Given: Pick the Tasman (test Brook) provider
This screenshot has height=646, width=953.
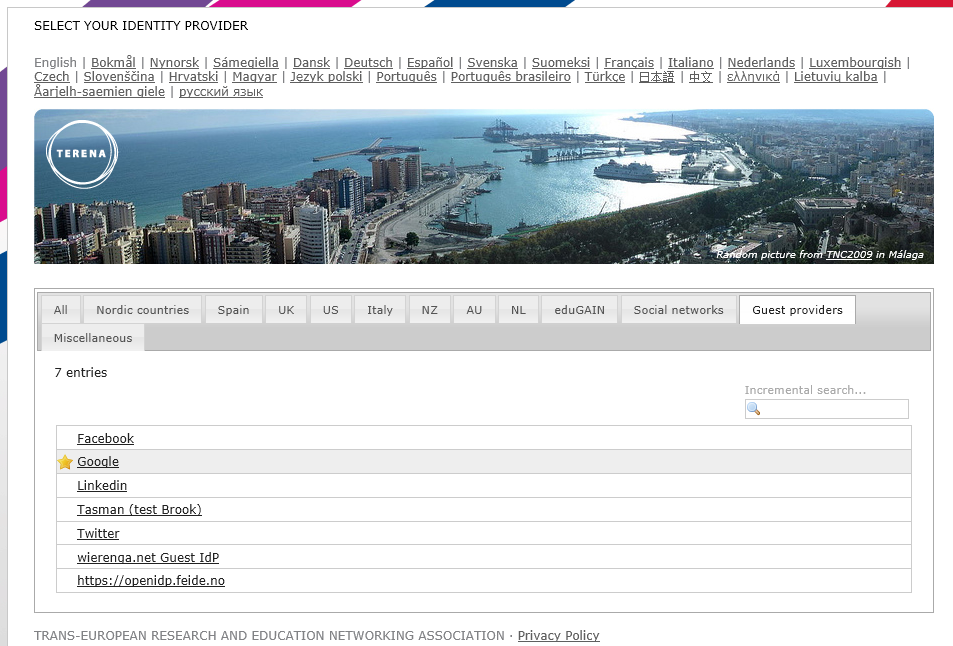Looking at the screenshot, I should click(139, 509).
